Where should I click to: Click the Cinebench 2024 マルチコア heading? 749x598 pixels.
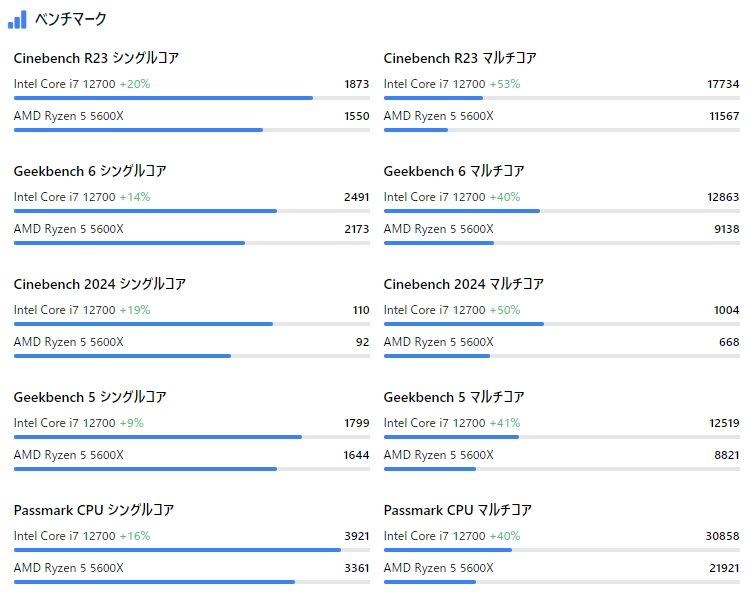tap(464, 284)
